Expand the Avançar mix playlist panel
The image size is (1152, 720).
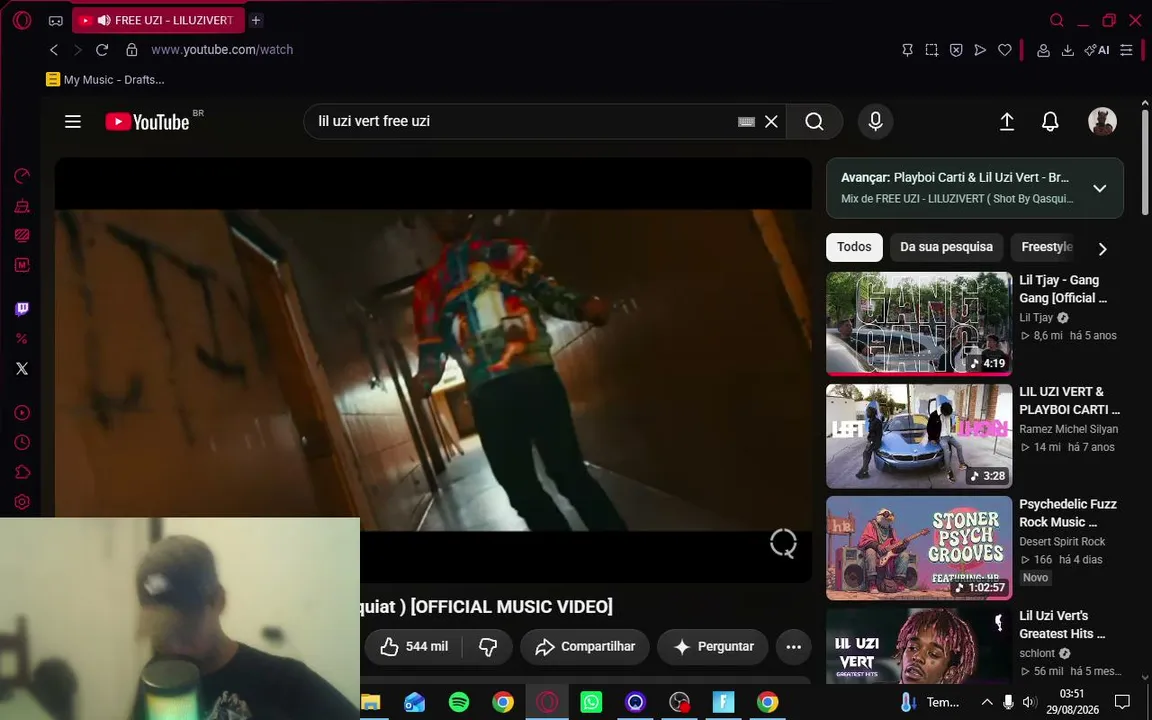1099,188
